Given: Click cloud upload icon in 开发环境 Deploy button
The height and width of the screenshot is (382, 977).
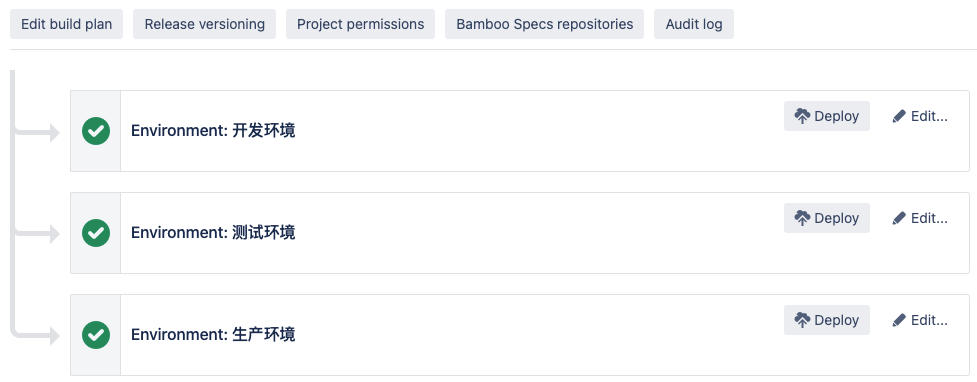Looking at the screenshot, I should [802, 116].
